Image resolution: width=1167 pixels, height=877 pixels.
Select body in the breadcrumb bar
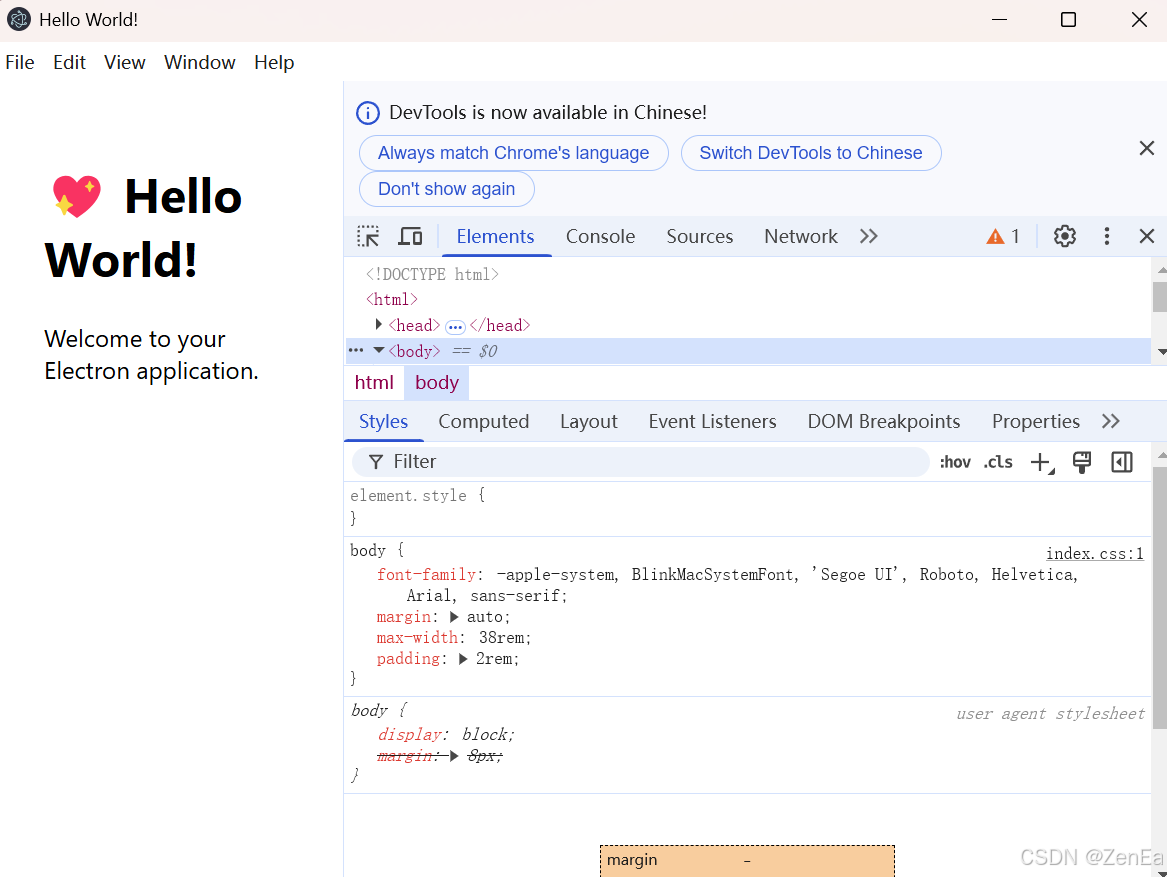(437, 383)
